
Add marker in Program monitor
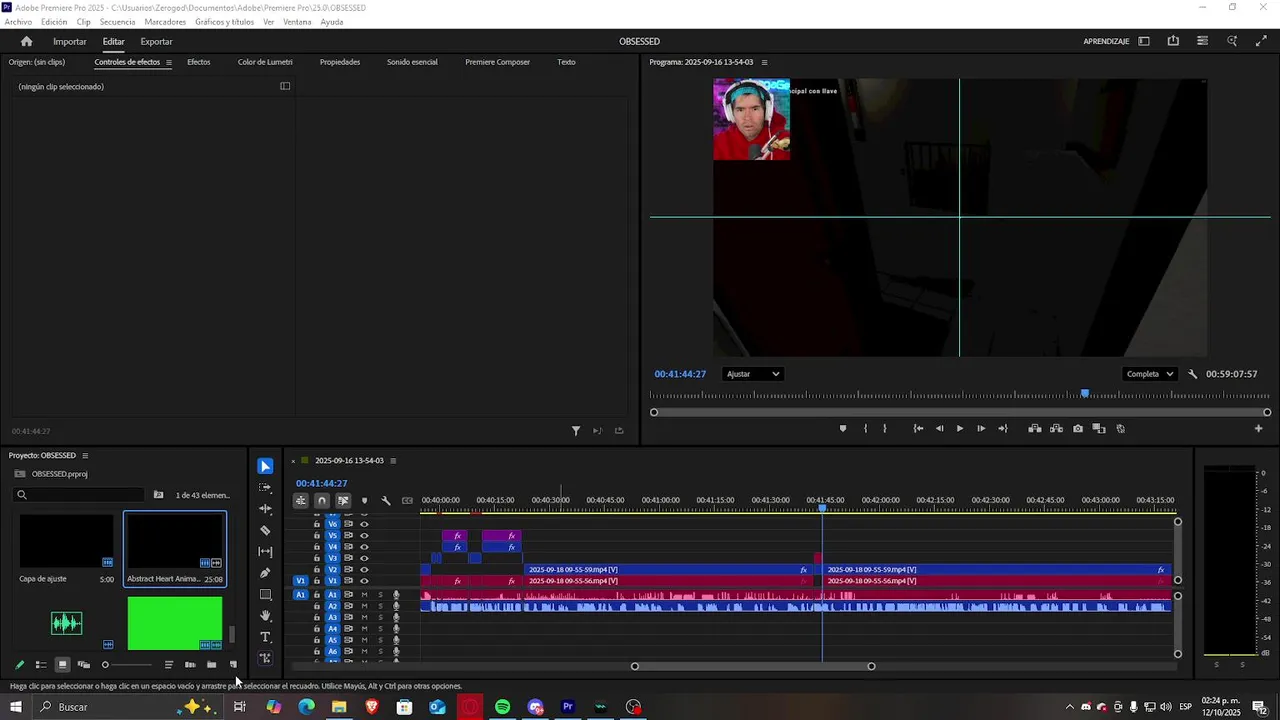pos(842,428)
